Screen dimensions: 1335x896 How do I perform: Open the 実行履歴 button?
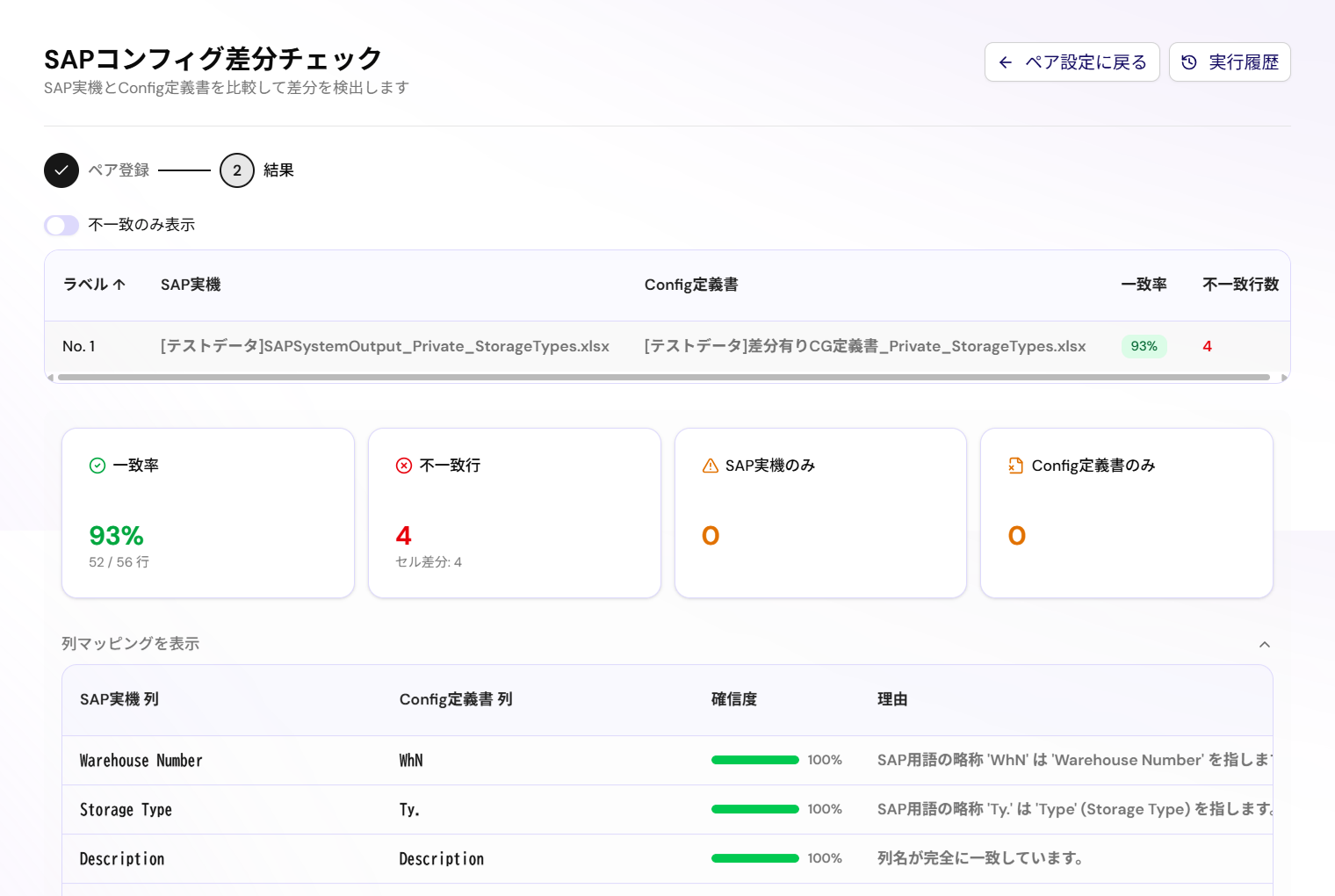(x=1230, y=62)
